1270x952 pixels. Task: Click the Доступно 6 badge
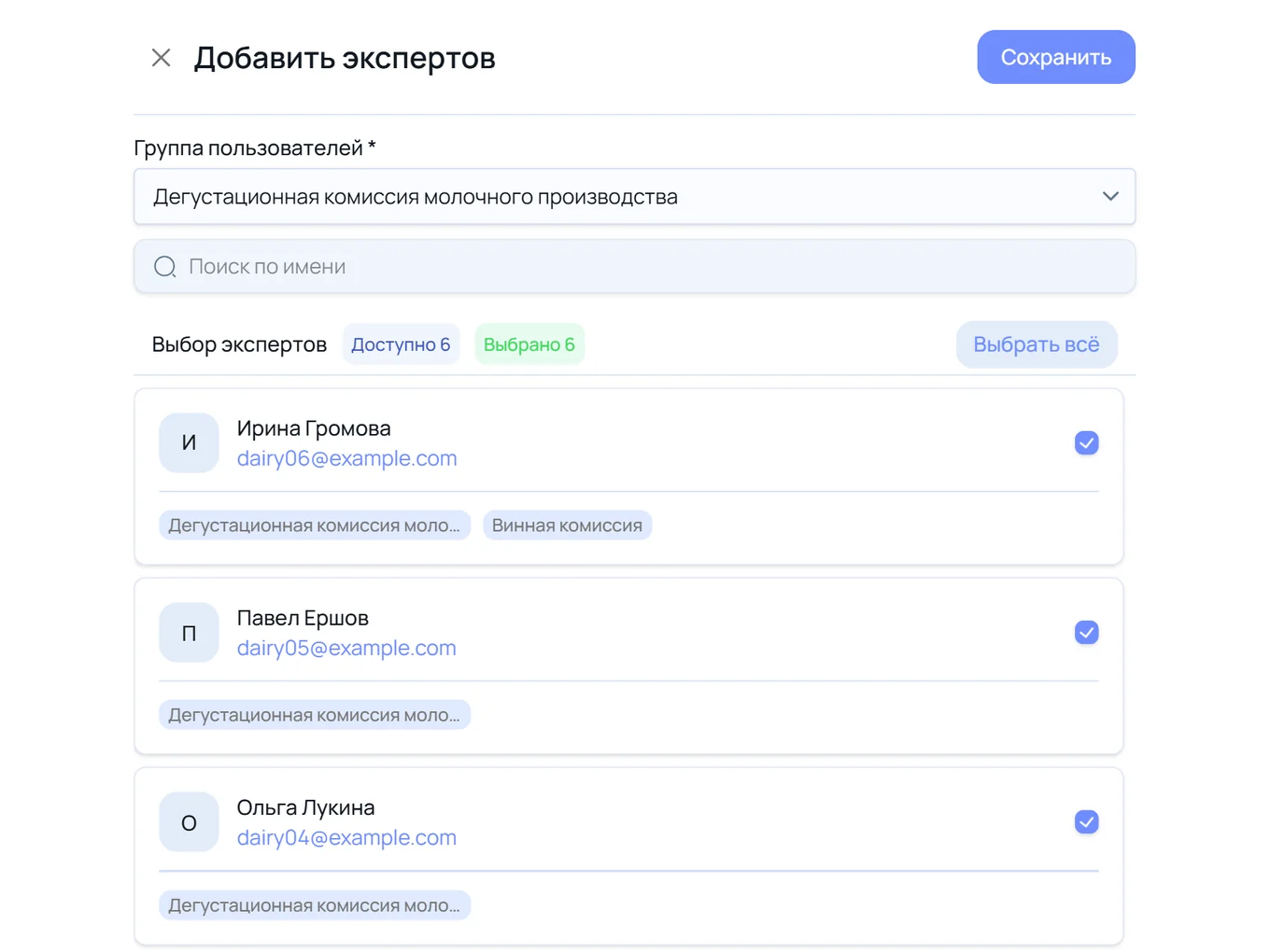[x=401, y=344]
